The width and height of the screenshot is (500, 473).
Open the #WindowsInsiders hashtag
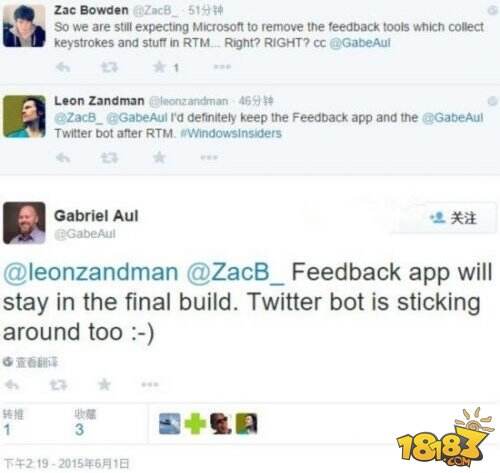tap(231, 134)
